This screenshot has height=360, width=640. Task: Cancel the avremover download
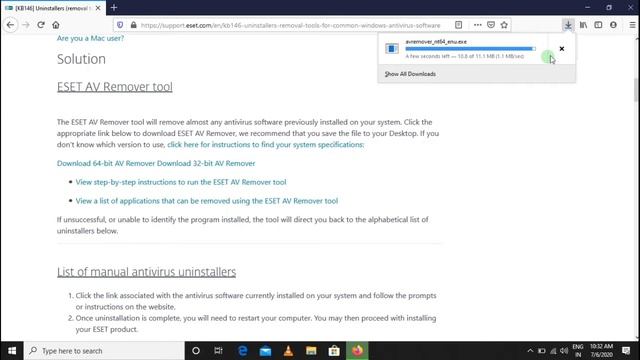point(562,49)
